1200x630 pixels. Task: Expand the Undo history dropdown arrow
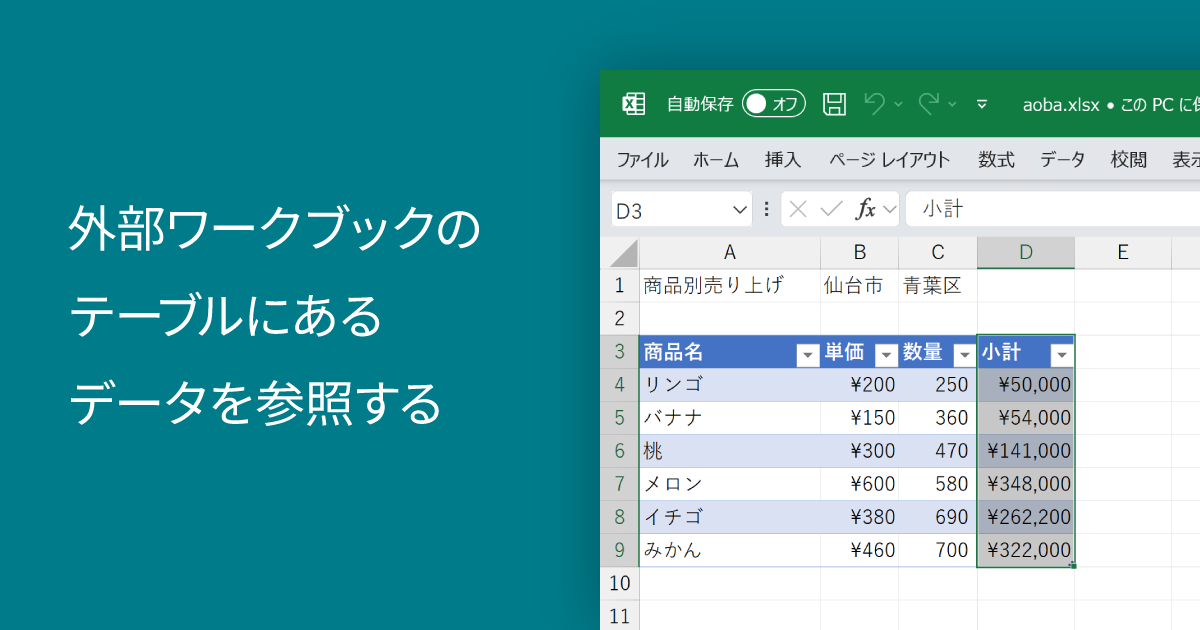coord(896,104)
